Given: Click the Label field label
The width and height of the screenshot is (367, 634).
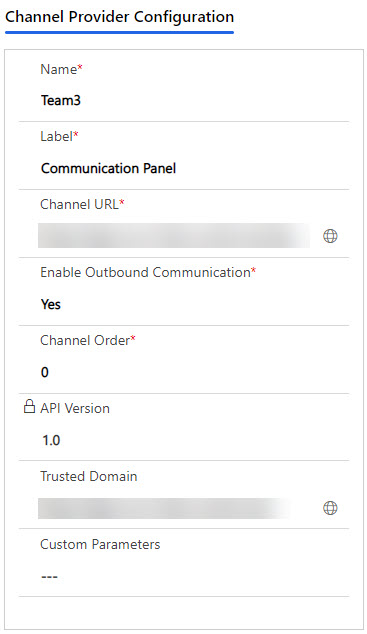Looking at the screenshot, I should pos(56,137).
